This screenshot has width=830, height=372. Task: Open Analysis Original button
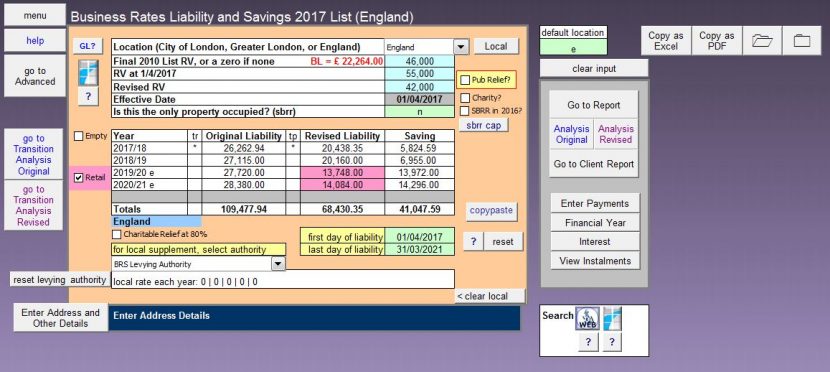(x=571, y=134)
